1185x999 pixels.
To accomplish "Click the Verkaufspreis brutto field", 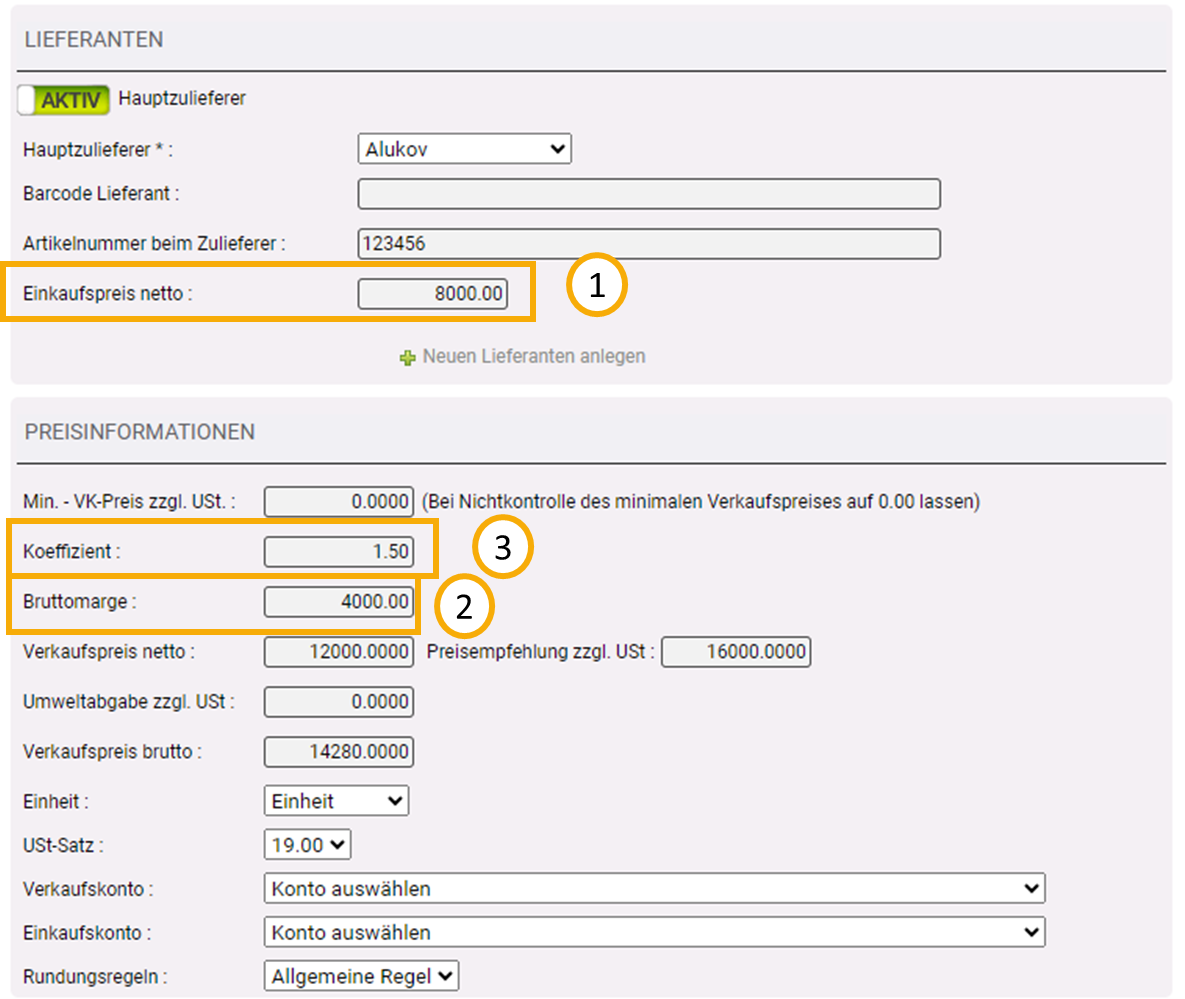I will click(x=338, y=752).
